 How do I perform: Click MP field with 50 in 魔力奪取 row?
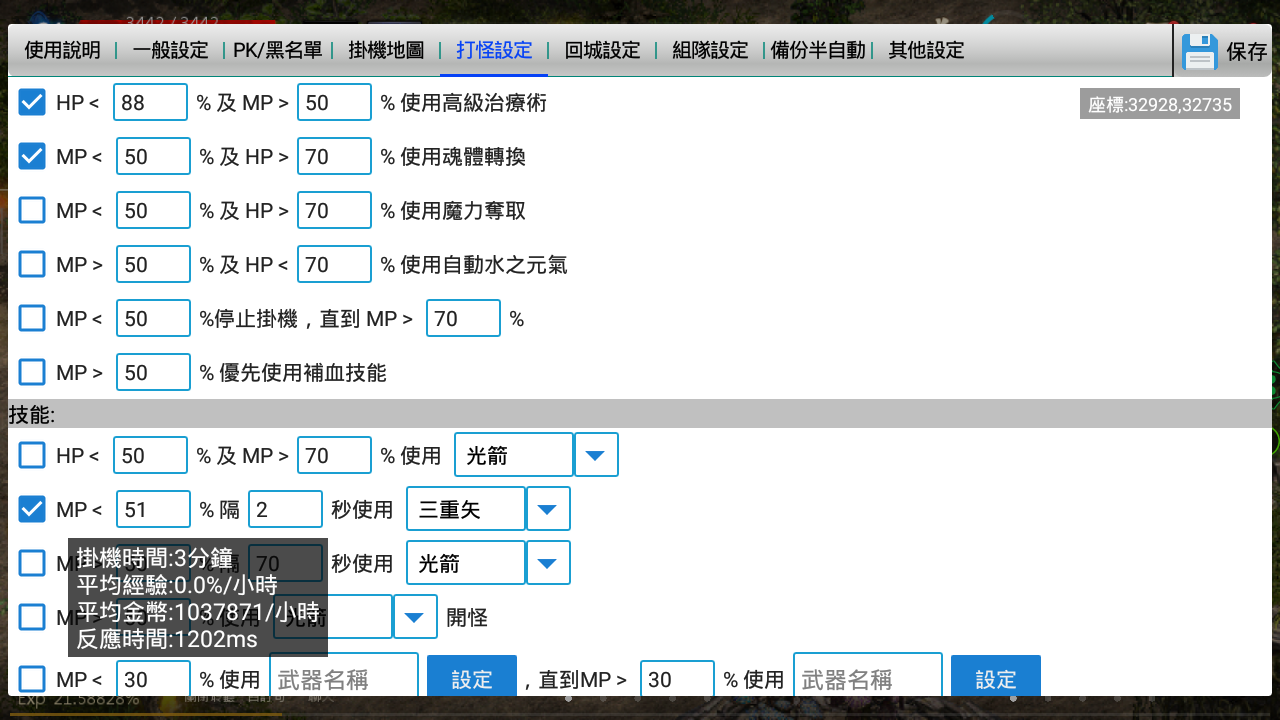153,210
